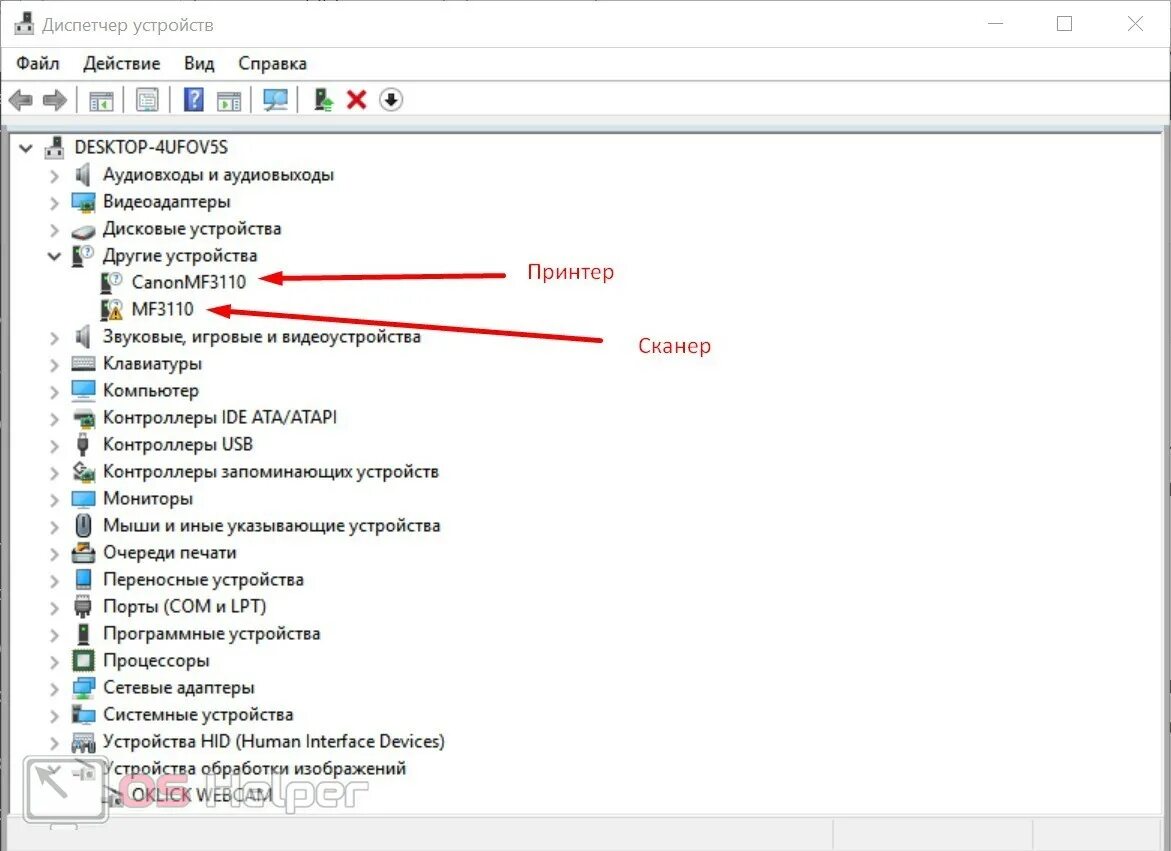
Task: Click the Update driver toolbar icon
Action: (323, 100)
